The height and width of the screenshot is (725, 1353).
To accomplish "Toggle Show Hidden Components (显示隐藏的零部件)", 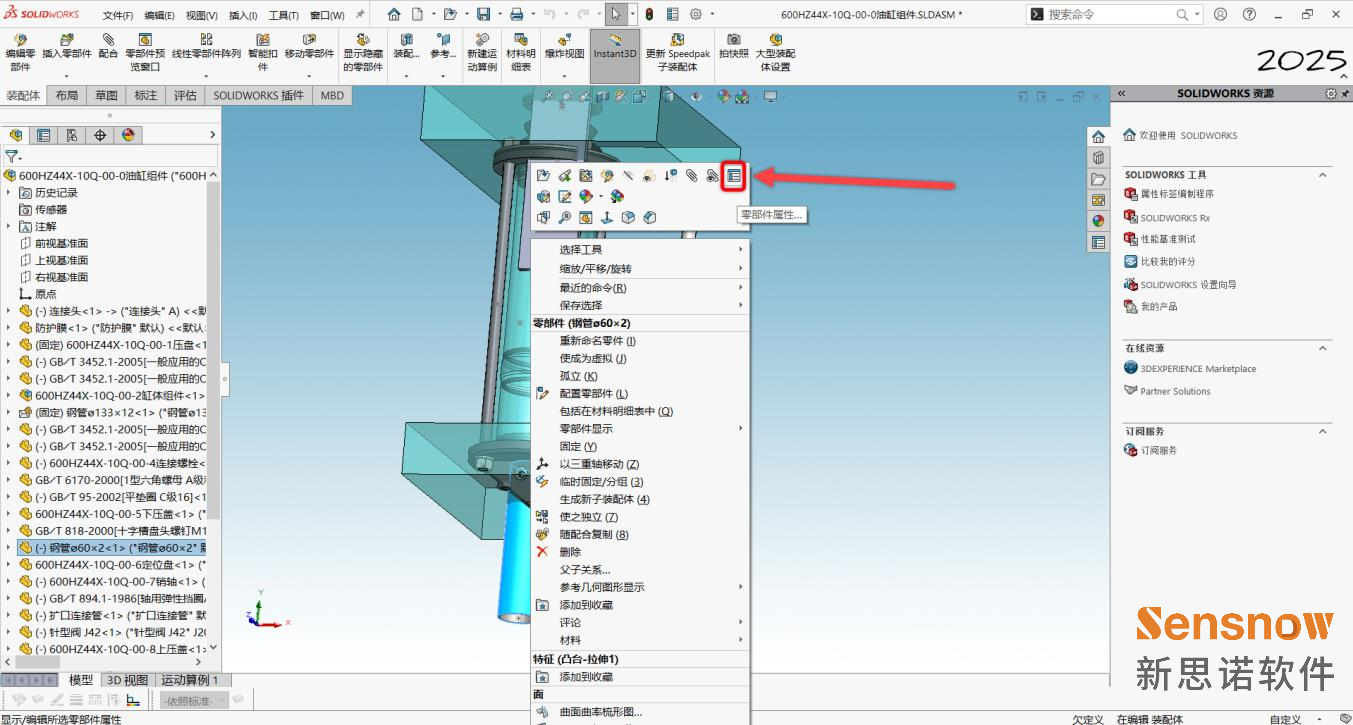I will click(363, 46).
